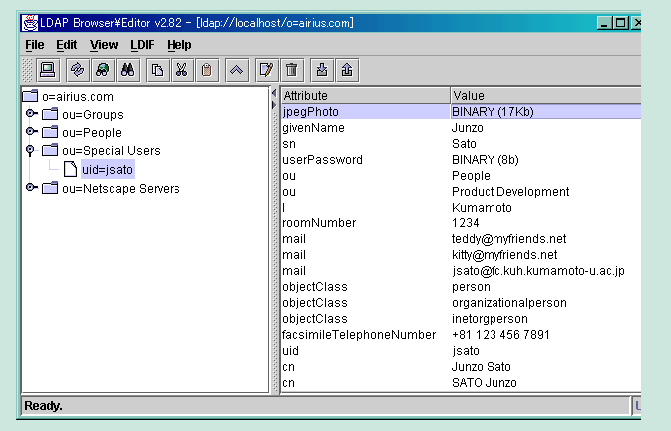Click the teddy@myfriends.net mail value
671x431 pixels.
pyautogui.click(x=509, y=238)
